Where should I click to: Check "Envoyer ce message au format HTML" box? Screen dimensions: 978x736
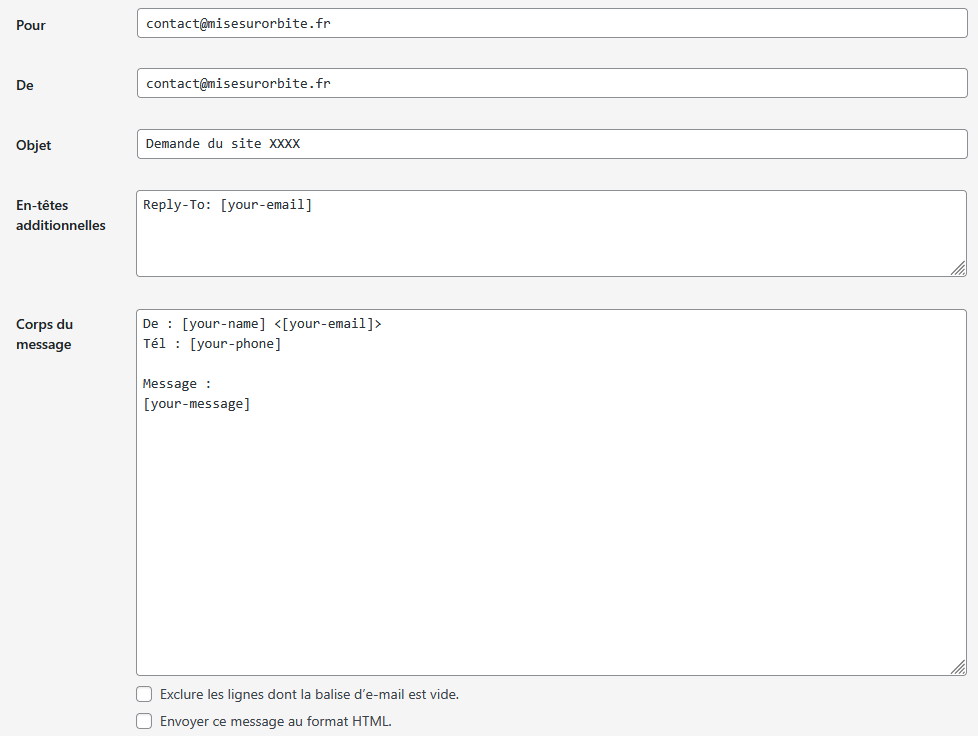point(145,721)
